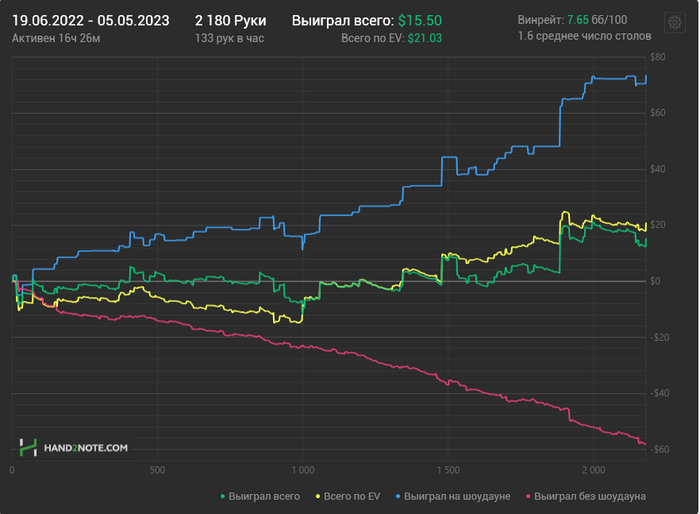Click the 1 000 x-axis label

click(303, 470)
